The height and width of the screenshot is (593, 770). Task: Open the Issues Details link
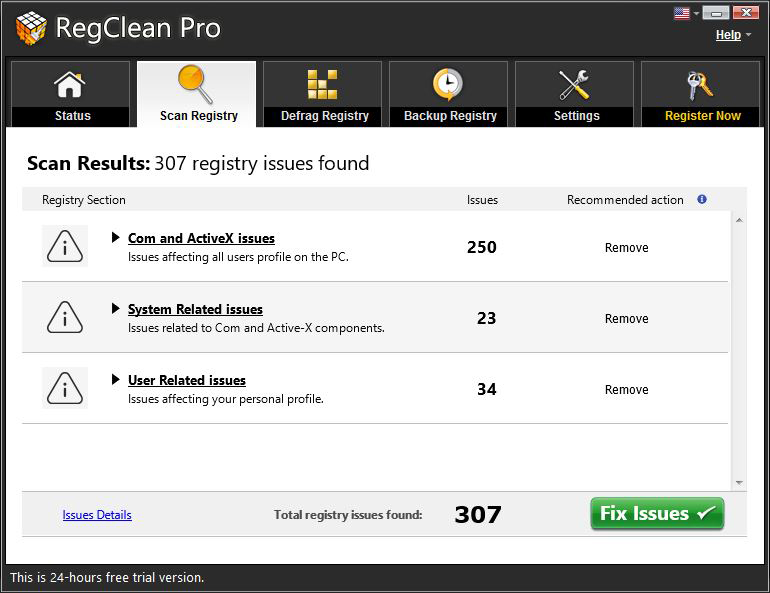[97, 515]
